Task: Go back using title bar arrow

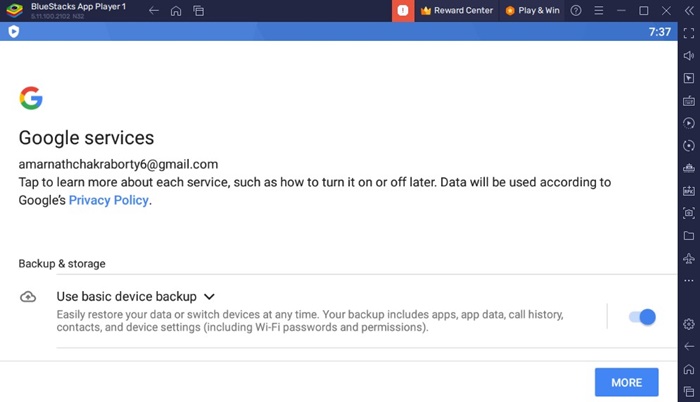Action: coord(154,11)
